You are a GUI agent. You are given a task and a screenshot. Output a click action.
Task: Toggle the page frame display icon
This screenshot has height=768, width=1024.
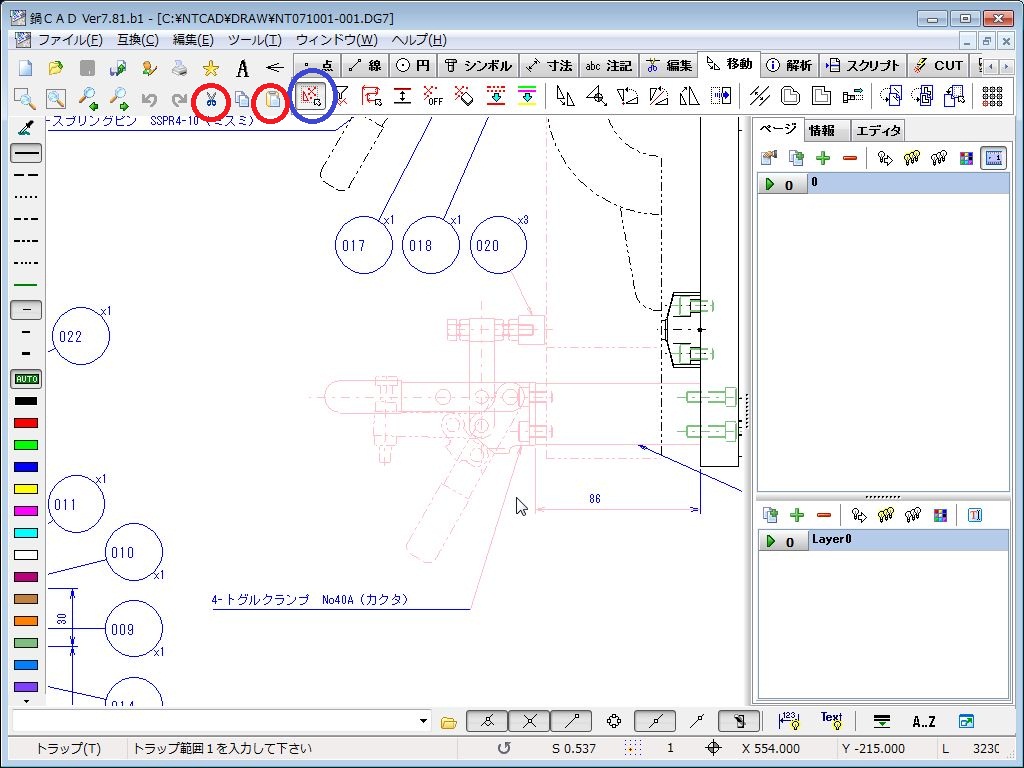(993, 158)
